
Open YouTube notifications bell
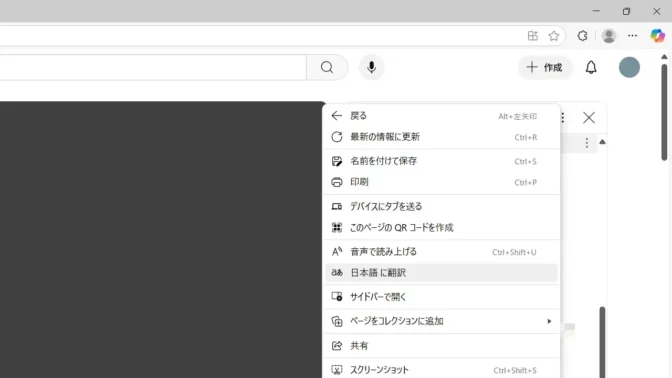(x=591, y=67)
